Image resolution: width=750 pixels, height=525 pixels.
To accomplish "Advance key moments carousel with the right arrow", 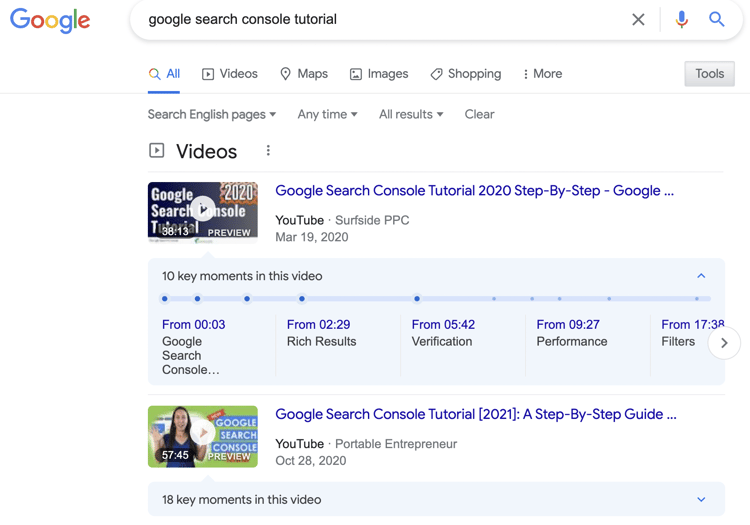I will pos(724,343).
